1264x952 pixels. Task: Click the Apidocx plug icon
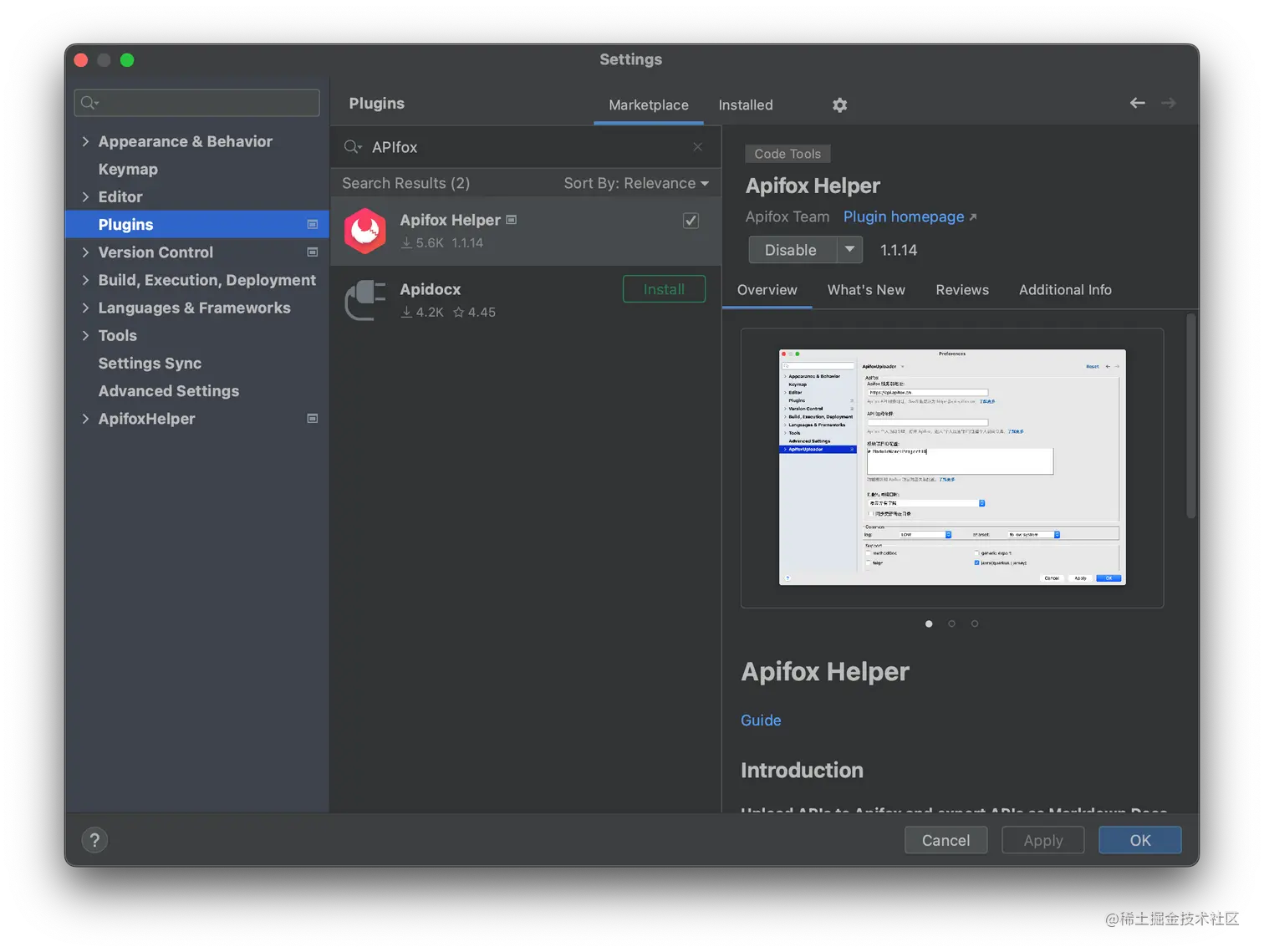point(365,300)
